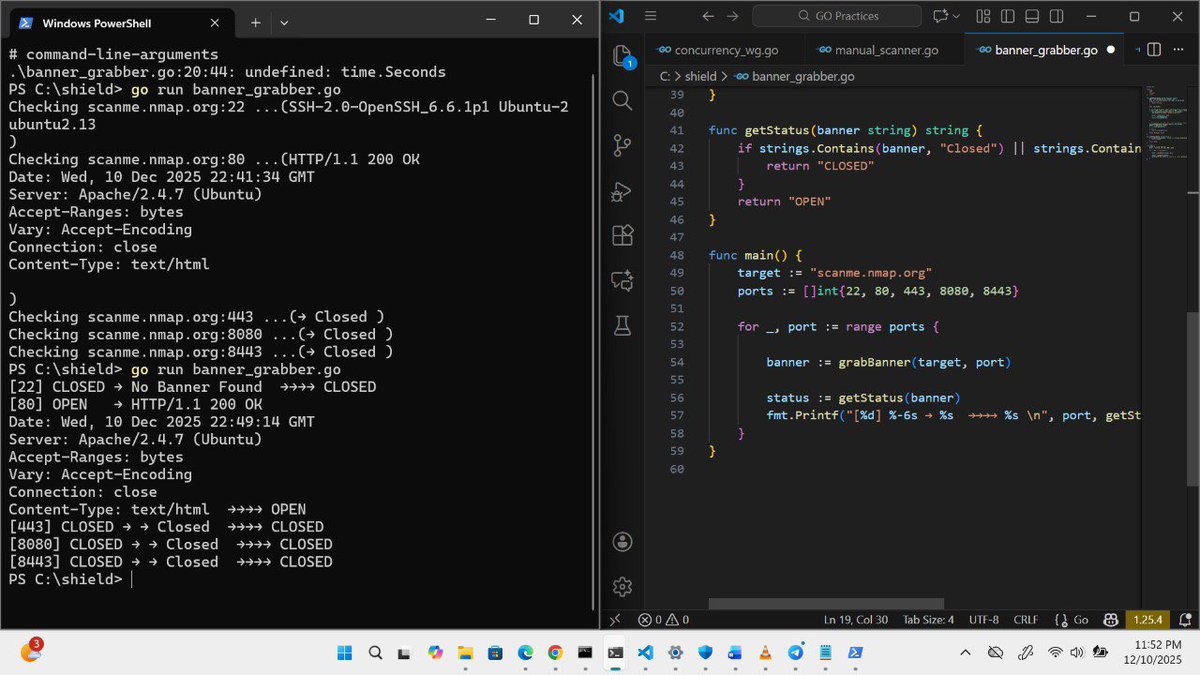Select the shield breadcrumb folder
Viewport: 1200px width, 675px height.
[701, 76]
